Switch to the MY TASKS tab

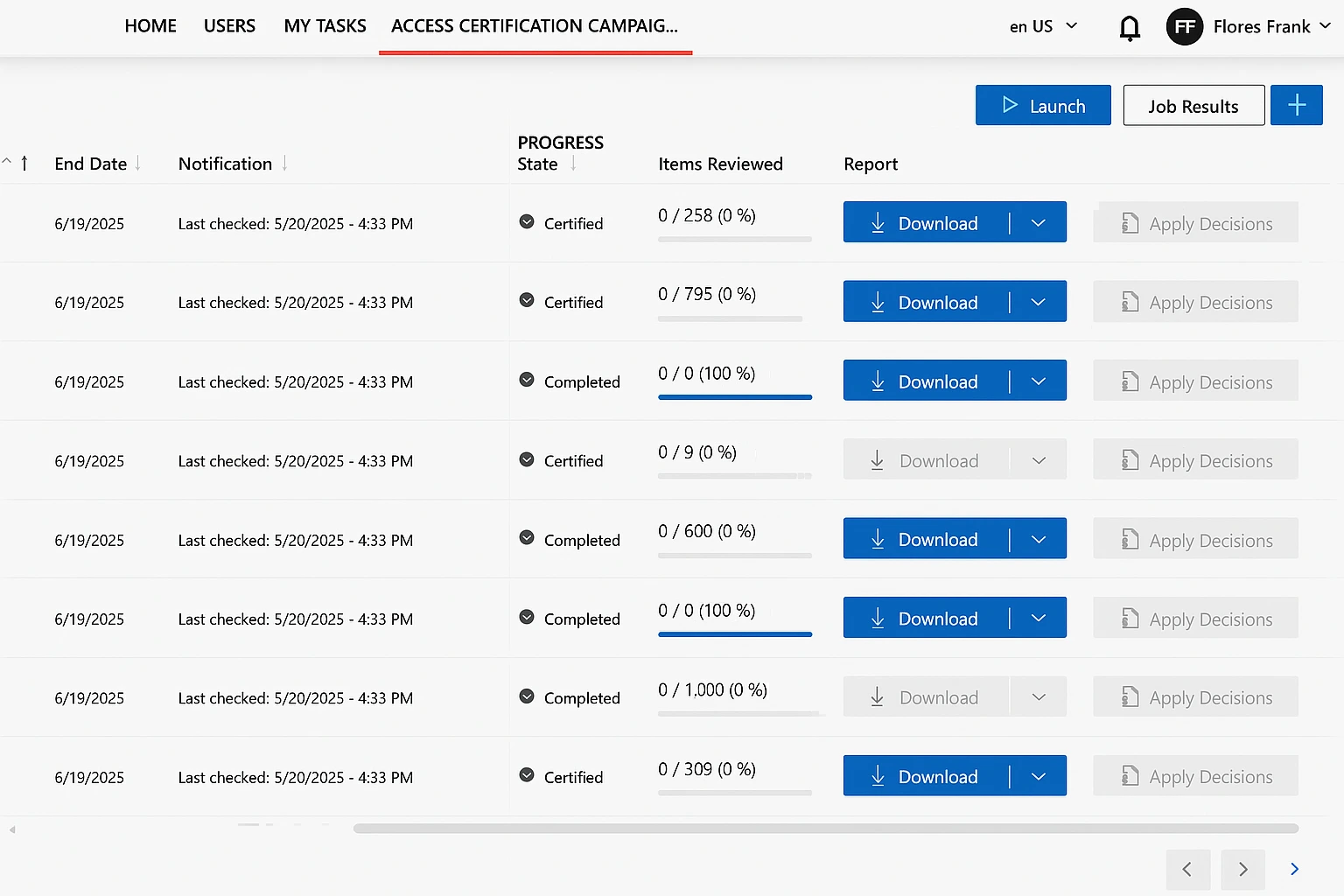[x=325, y=25]
